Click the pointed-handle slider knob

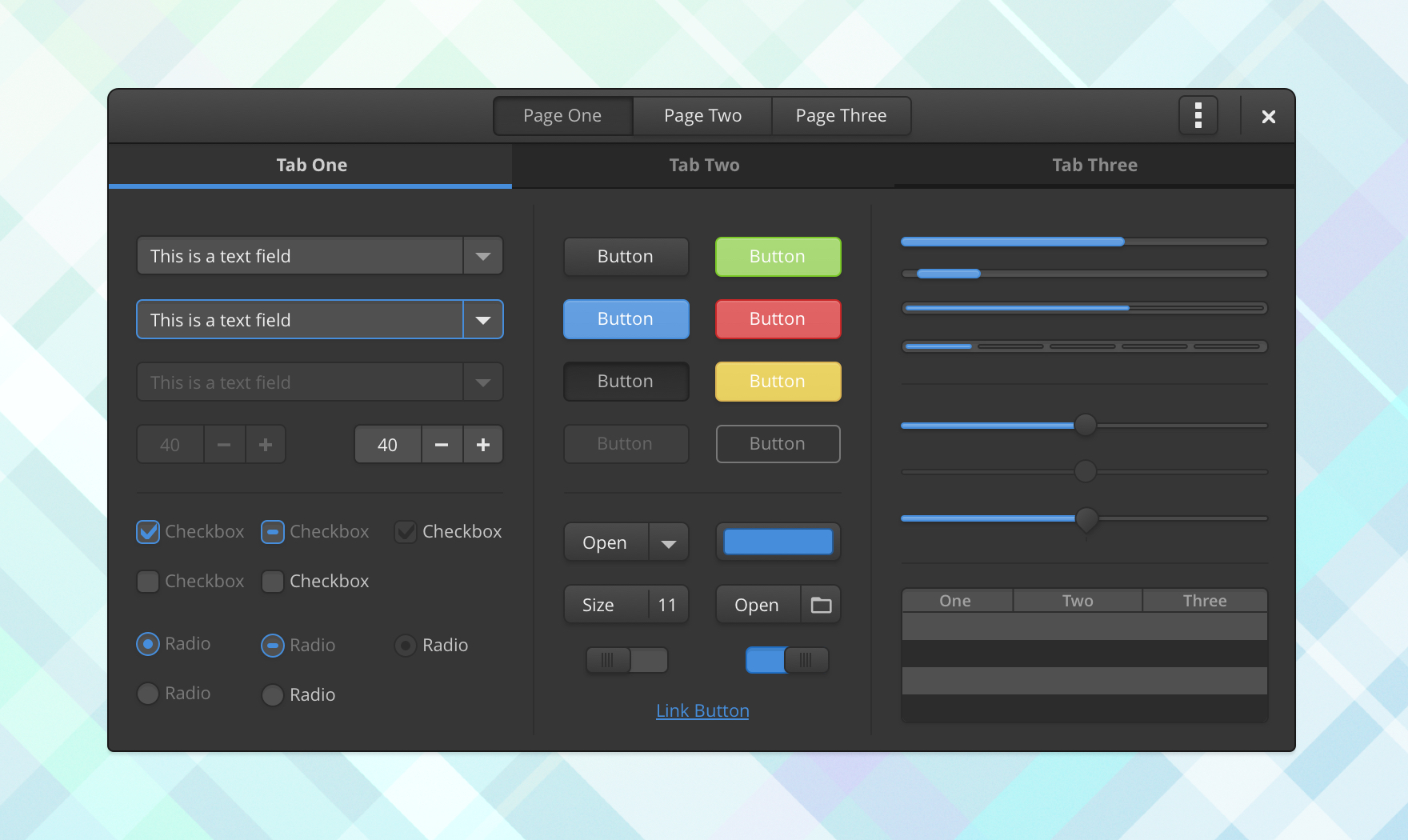[1086, 520]
